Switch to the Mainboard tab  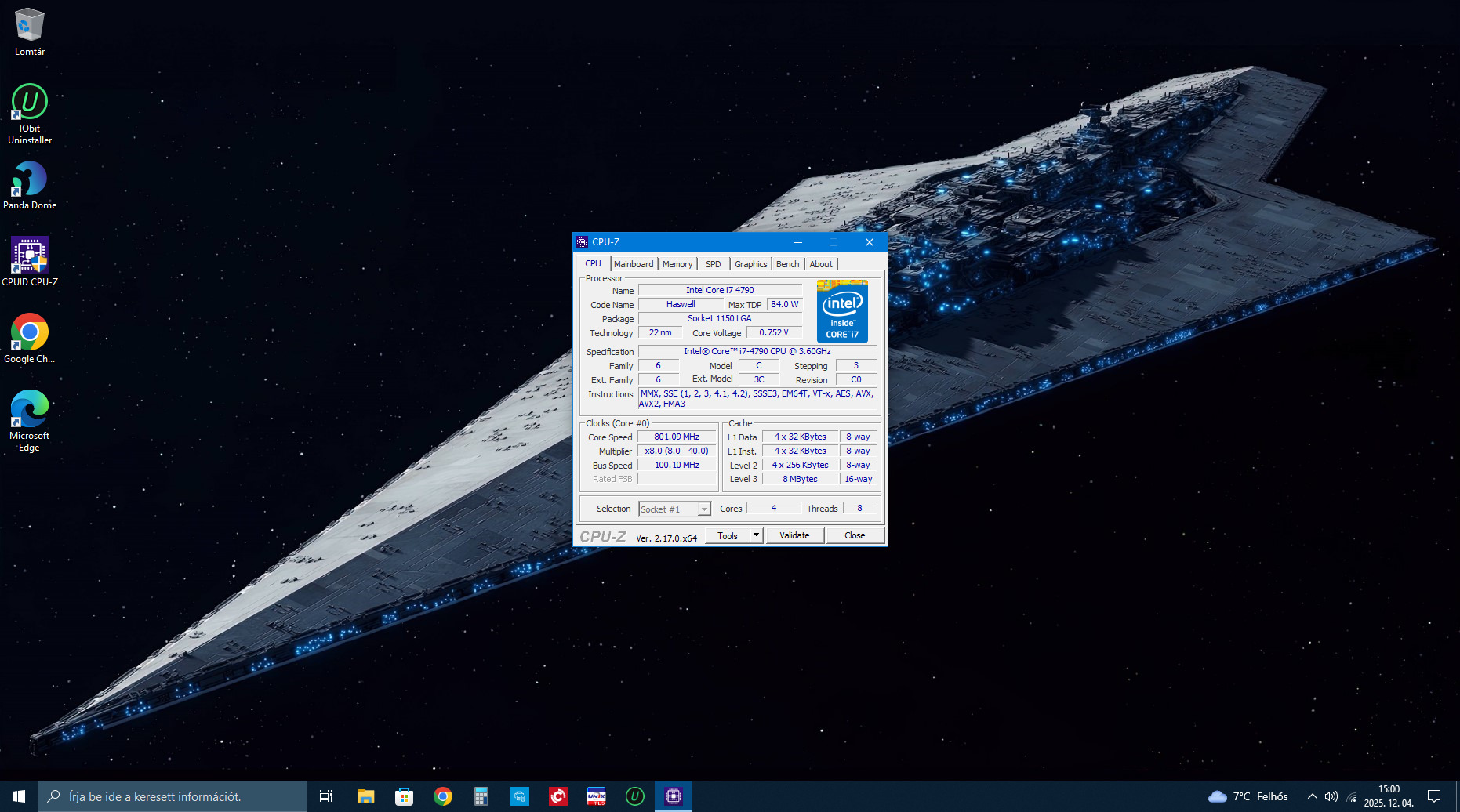click(x=634, y=264)
